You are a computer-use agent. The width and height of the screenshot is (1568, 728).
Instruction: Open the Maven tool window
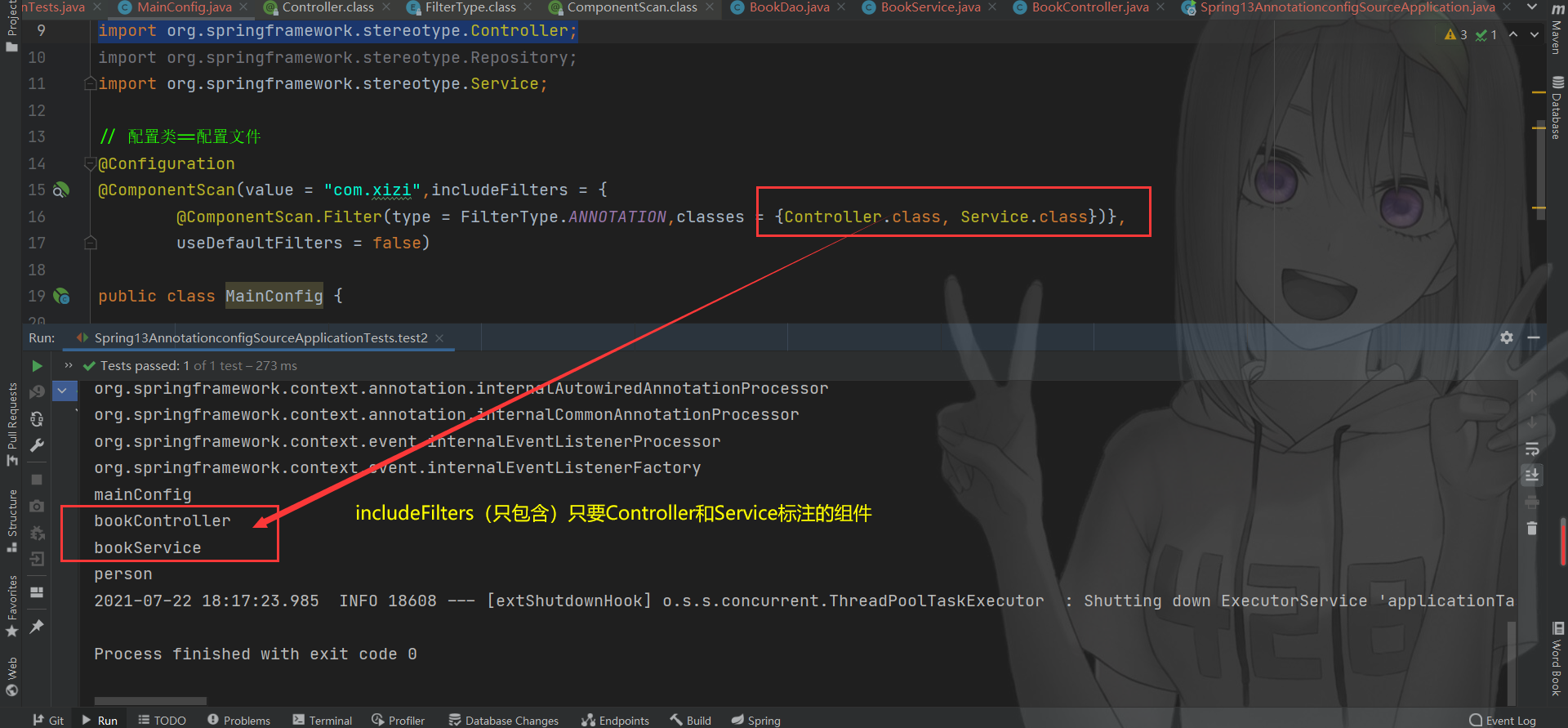[1557, 29]
